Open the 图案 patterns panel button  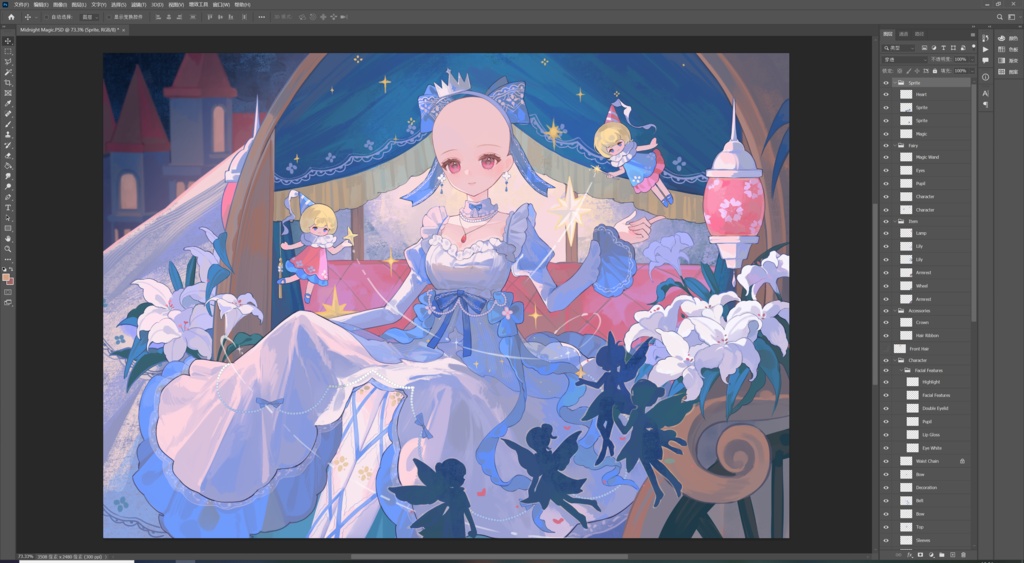1008,71
